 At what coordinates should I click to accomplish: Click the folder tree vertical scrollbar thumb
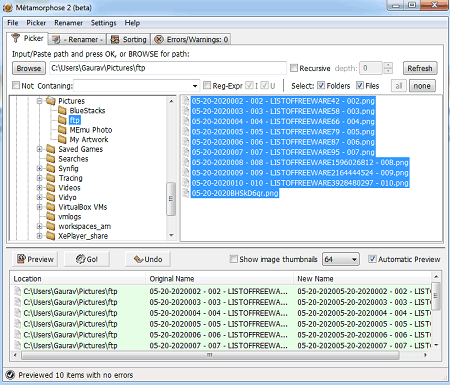pos(171,199)
